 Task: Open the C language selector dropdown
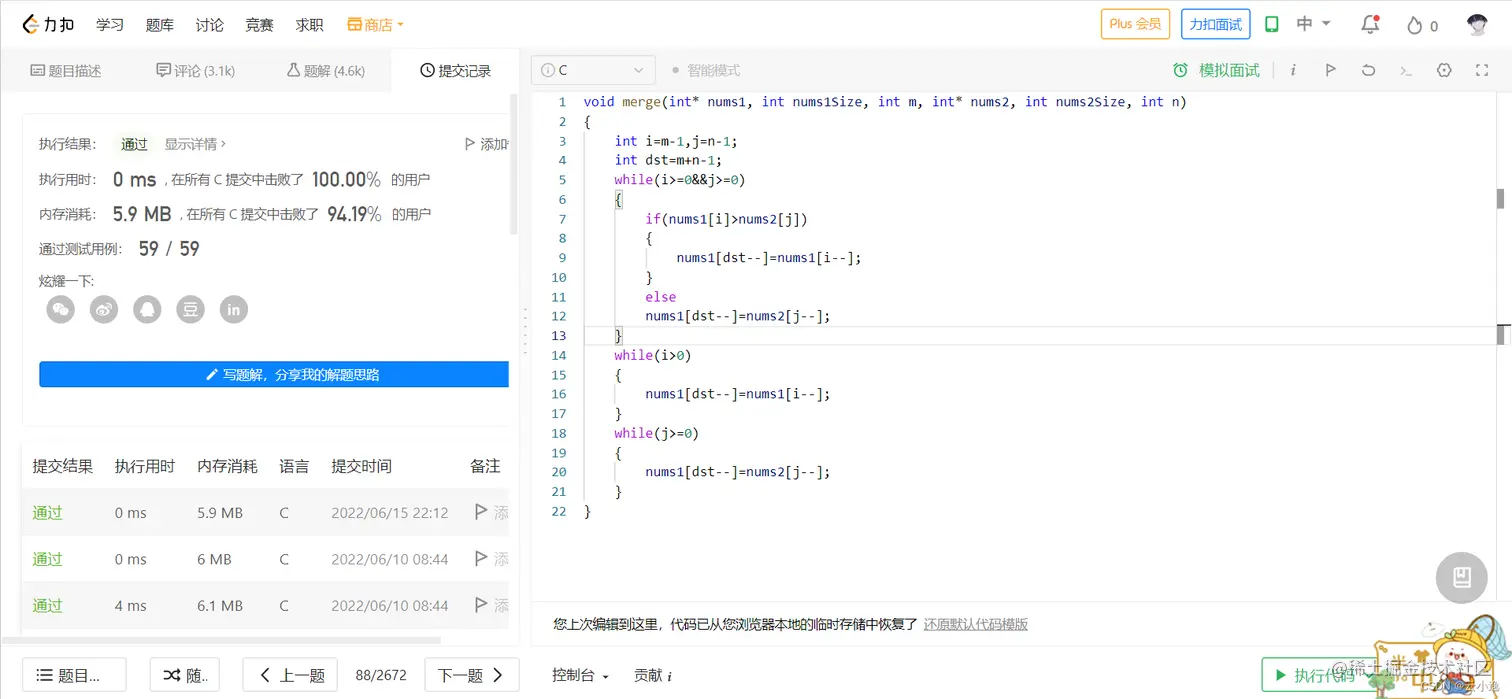pyautogui.click(x=592, y=70)
